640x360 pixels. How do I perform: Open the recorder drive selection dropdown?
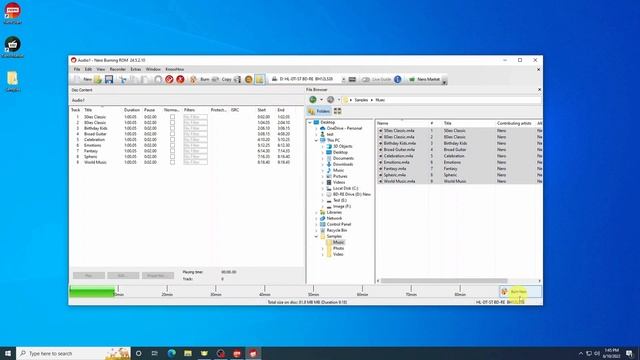click(344, 79)
